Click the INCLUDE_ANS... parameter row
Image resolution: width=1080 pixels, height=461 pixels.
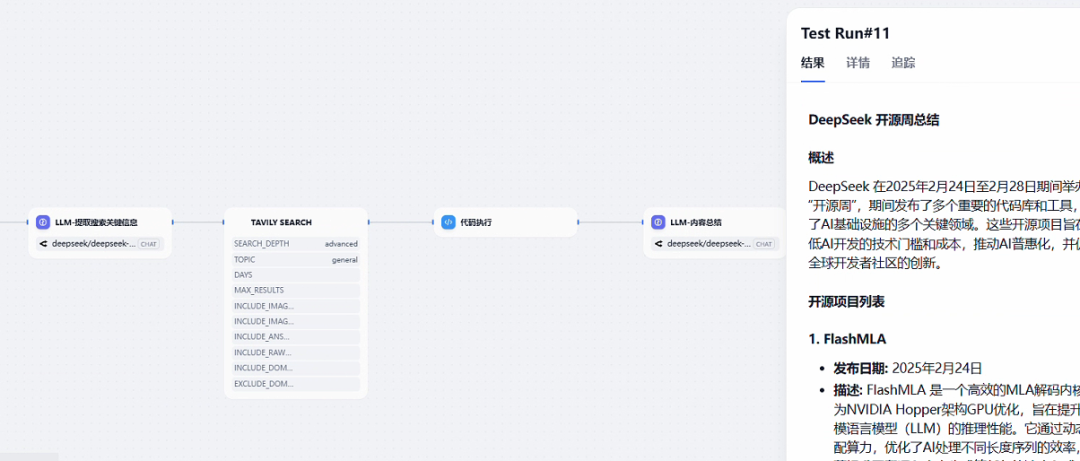pyautogui.click(x=295, y=337)
